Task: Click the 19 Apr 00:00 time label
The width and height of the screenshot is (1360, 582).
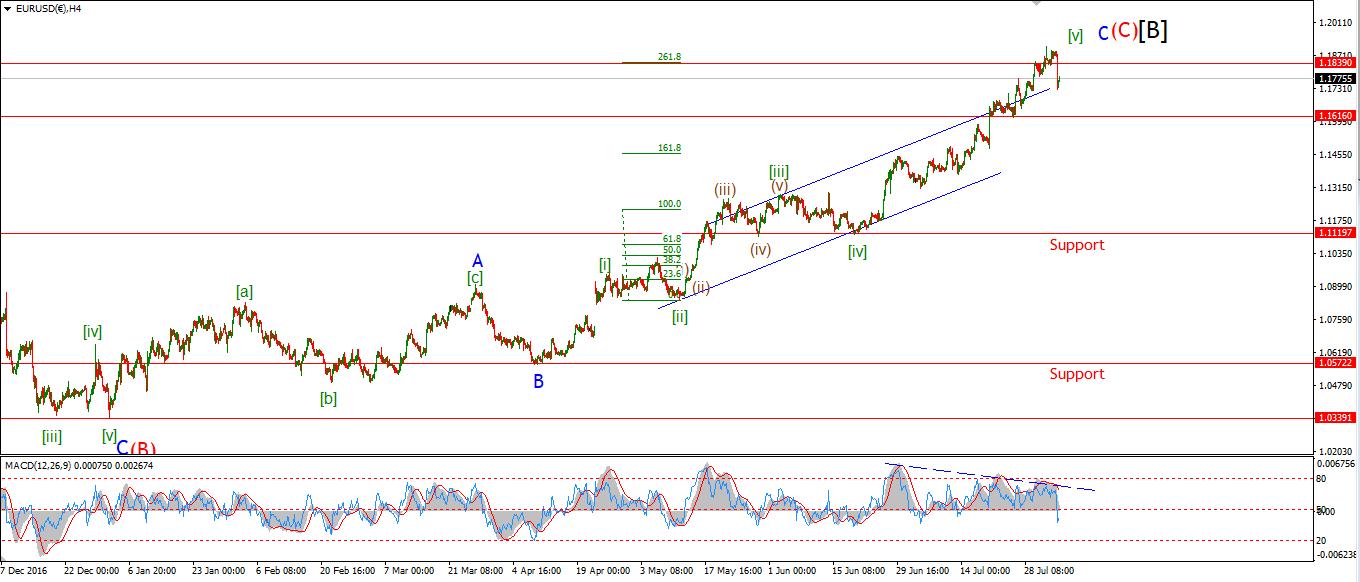Action: (x=603, y=571)
